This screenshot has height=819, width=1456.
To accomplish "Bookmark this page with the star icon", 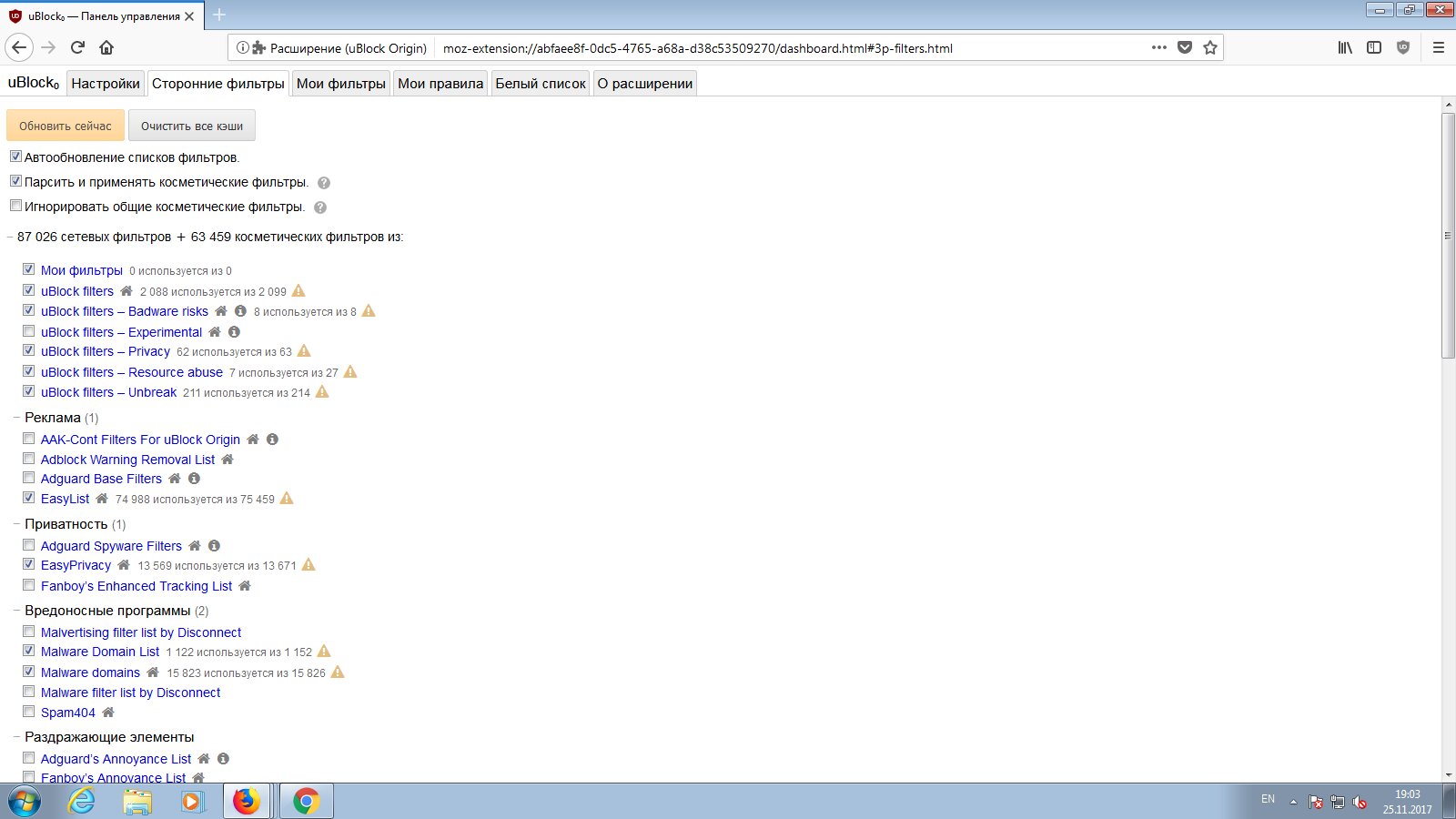I will click(1210, 47).
